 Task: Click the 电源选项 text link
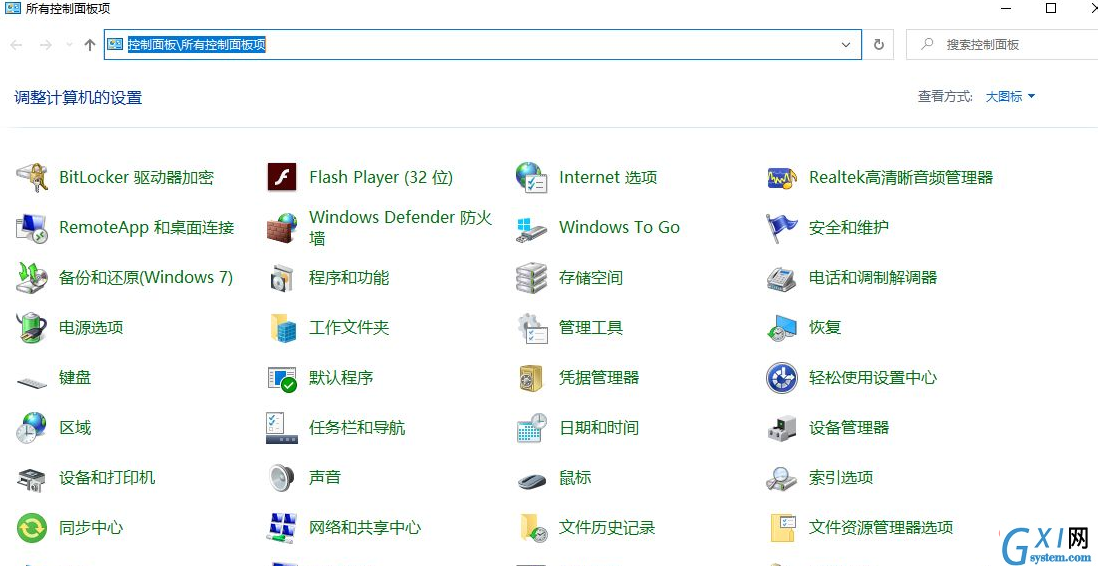tap(91, 328)
